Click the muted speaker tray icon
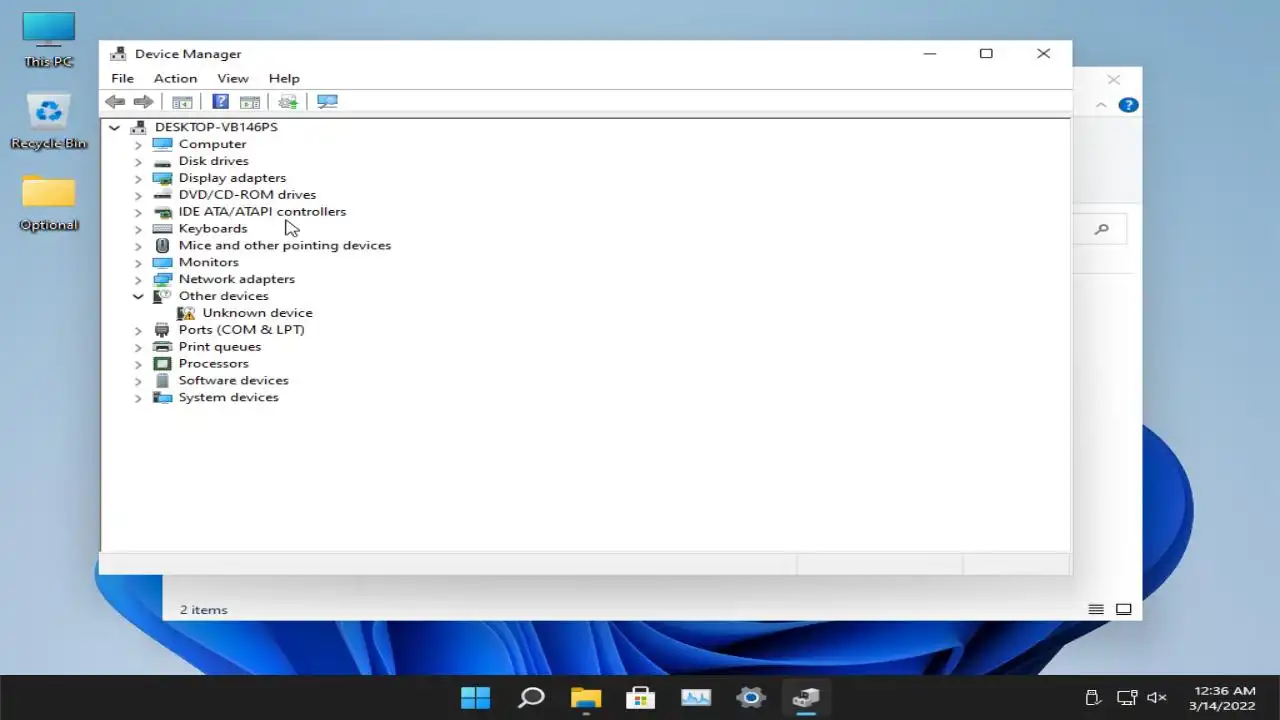 1157,697
